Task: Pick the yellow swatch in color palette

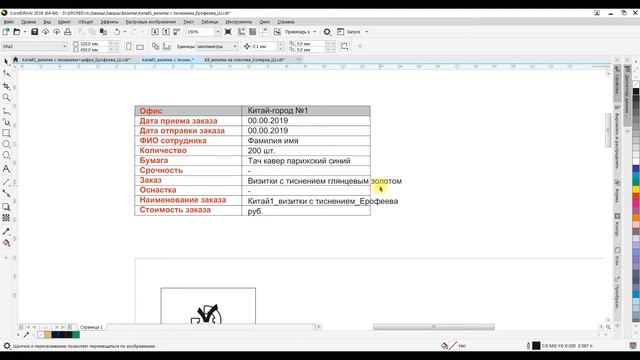Action: click(x=636, y=190)
